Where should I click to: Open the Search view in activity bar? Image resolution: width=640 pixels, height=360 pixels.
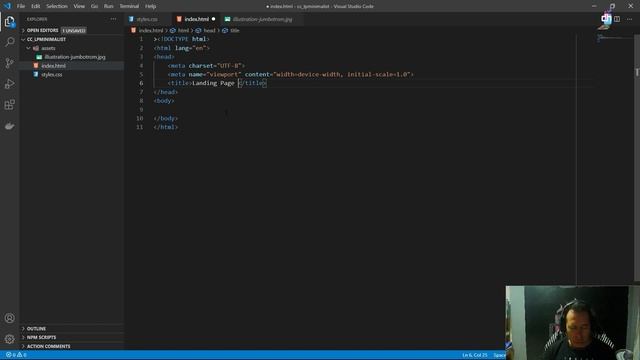coord(10,42)
